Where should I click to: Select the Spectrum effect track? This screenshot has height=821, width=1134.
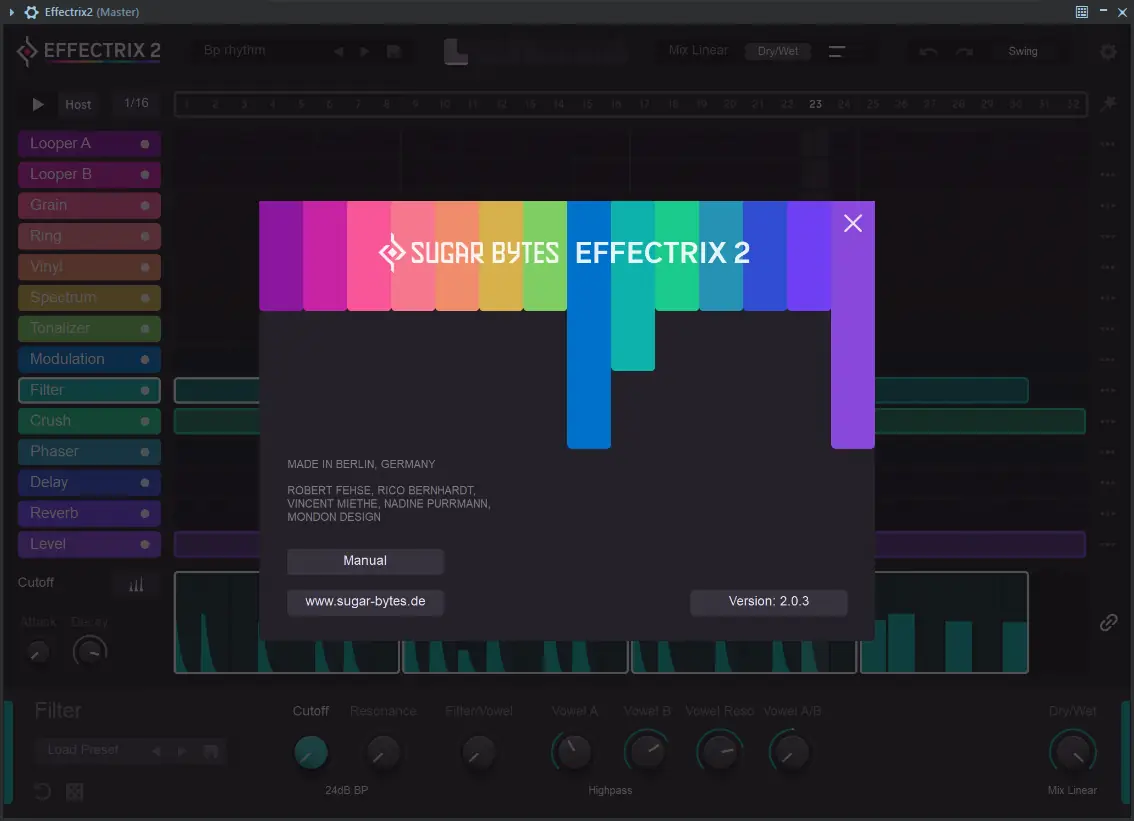click(x=89, y=297)
